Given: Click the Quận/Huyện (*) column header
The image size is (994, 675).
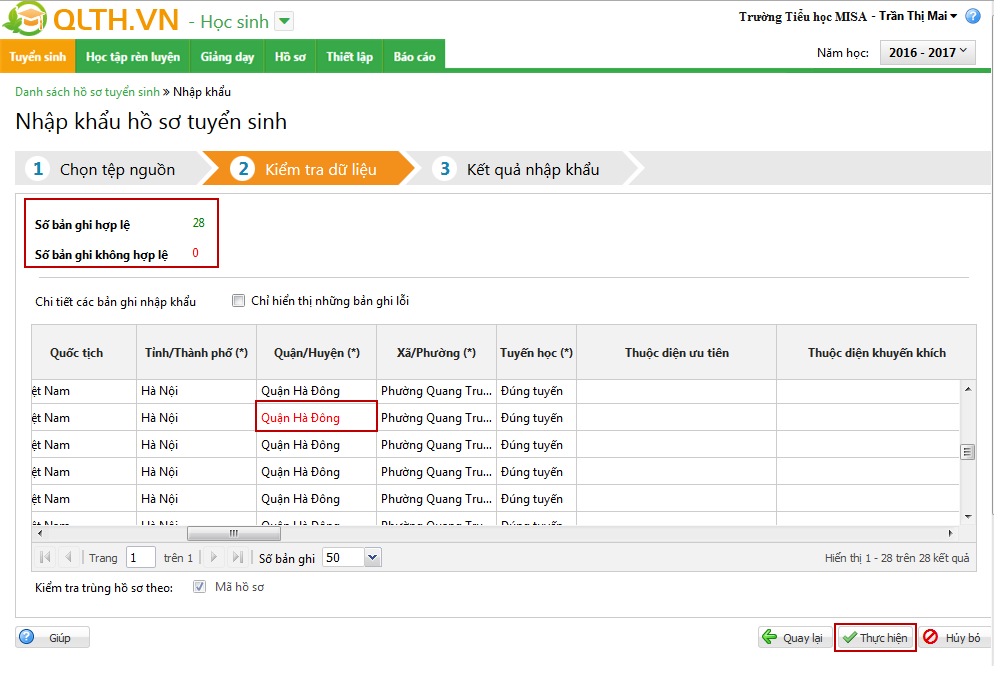Looking at the screenshot, I should click(x=316, y=352).
